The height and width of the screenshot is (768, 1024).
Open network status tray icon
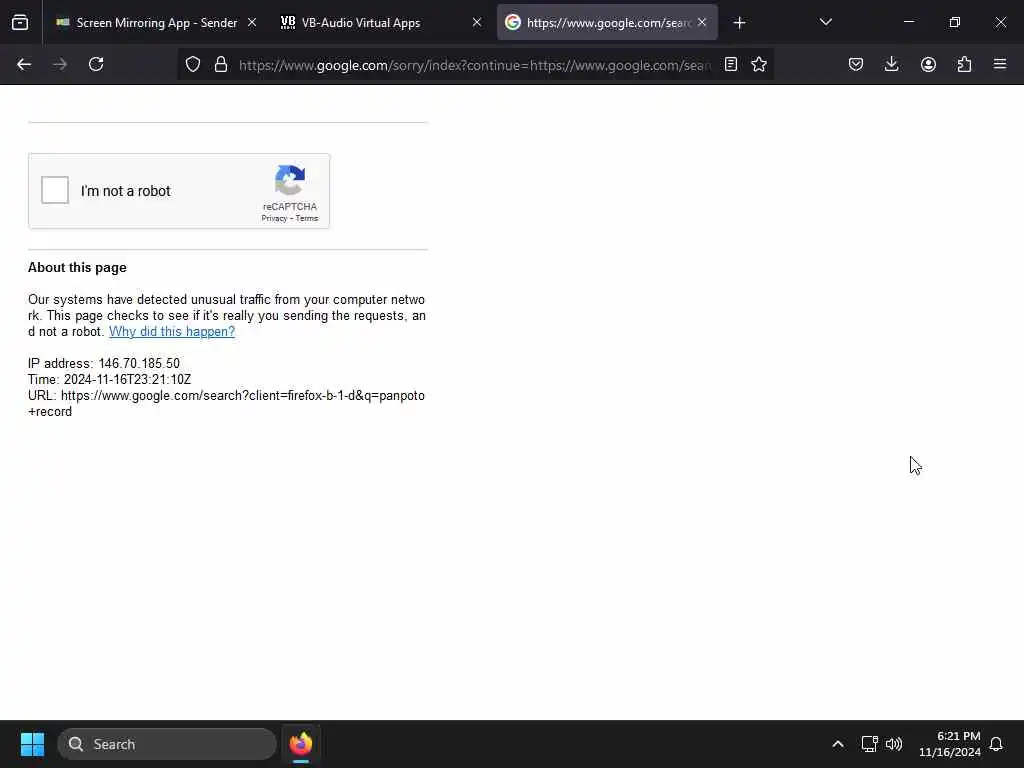869,744
